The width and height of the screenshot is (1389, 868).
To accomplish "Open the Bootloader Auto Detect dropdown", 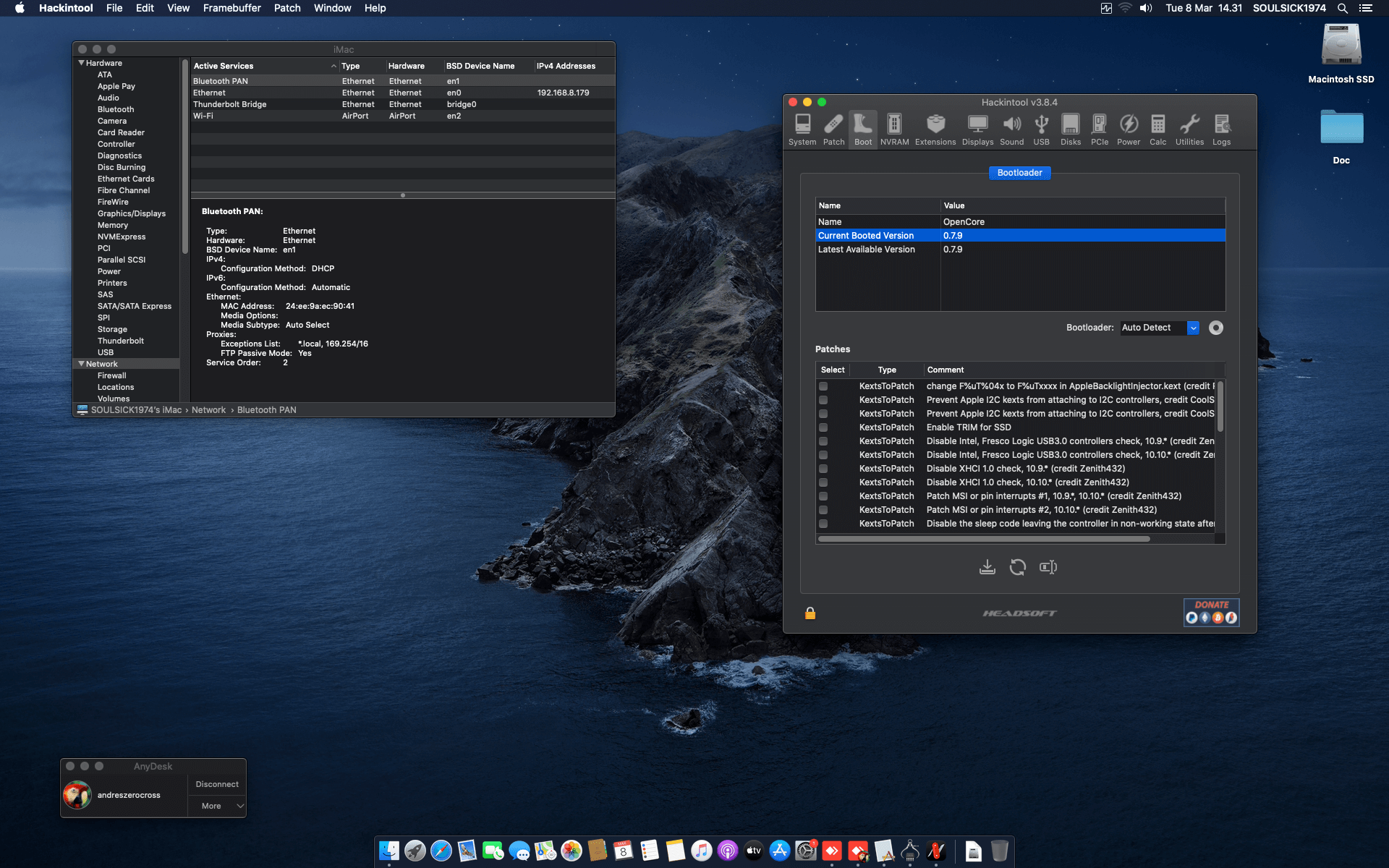I will pyautogui.click(x=1160, y=328).
